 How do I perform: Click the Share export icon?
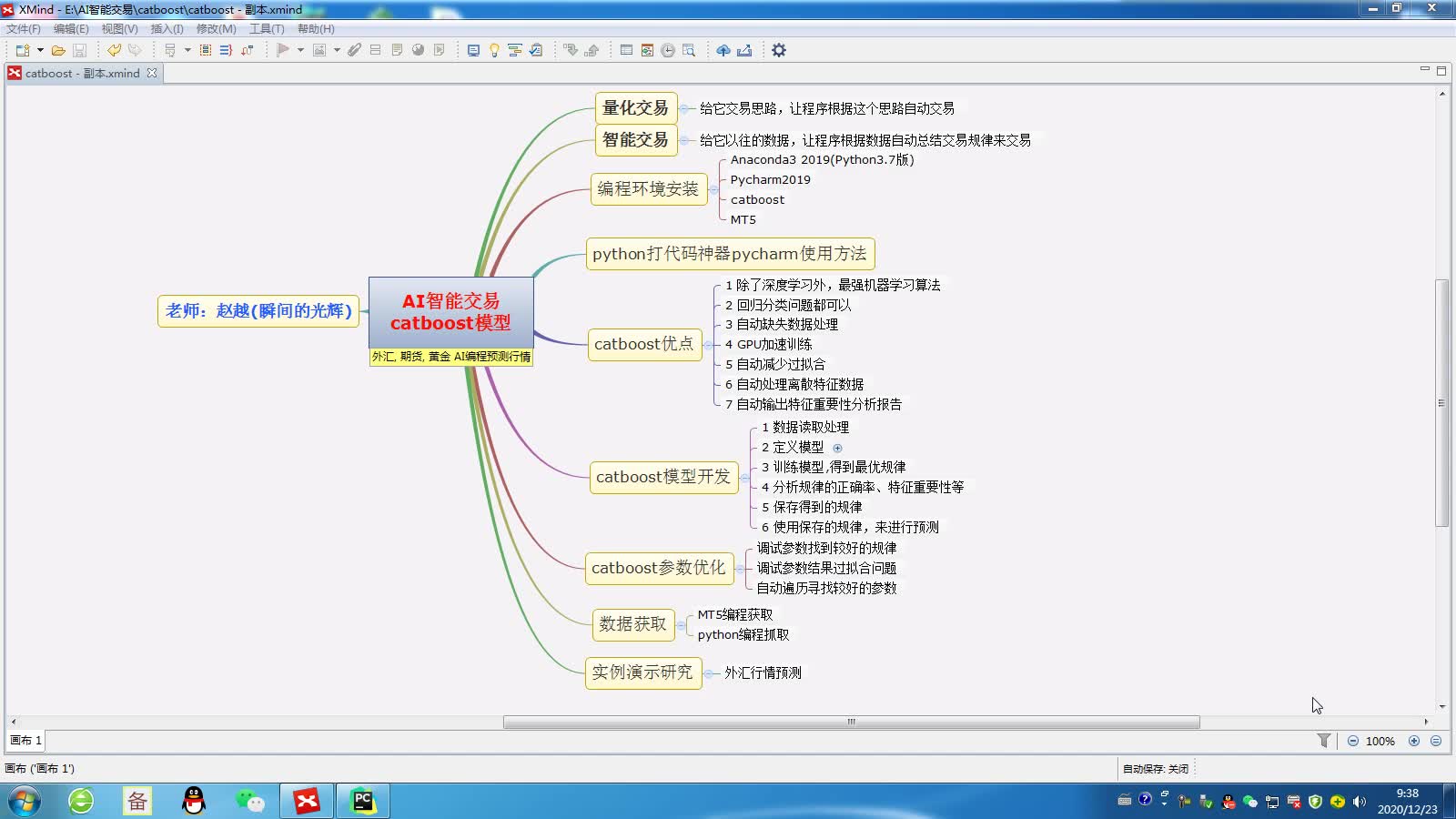[744, 50]
